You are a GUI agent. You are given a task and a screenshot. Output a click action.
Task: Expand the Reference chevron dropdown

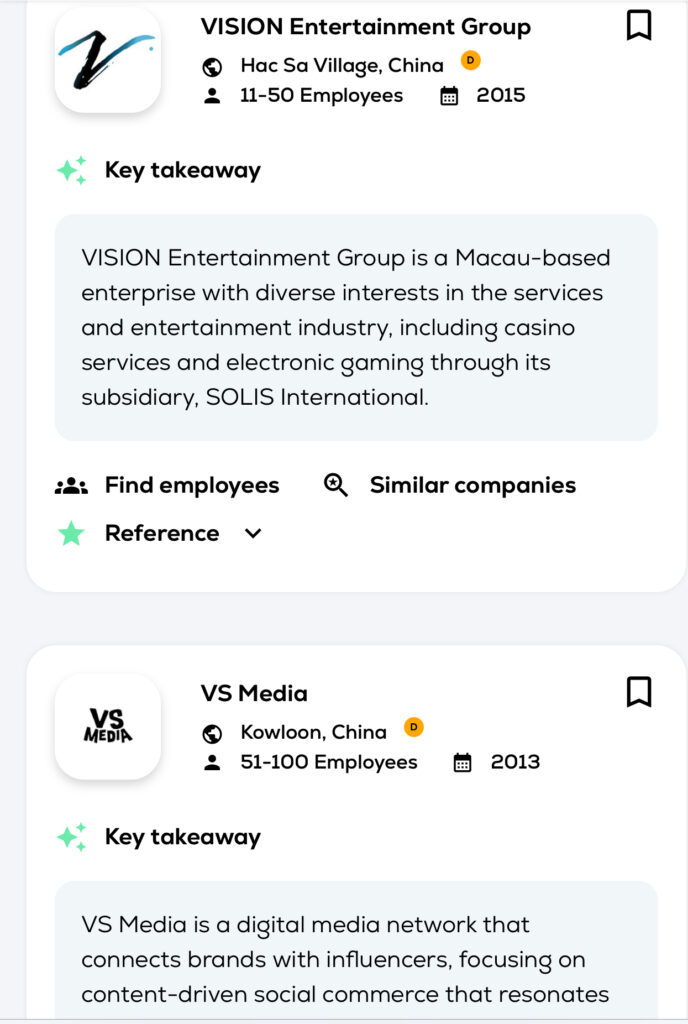click(x=253, y=534)
